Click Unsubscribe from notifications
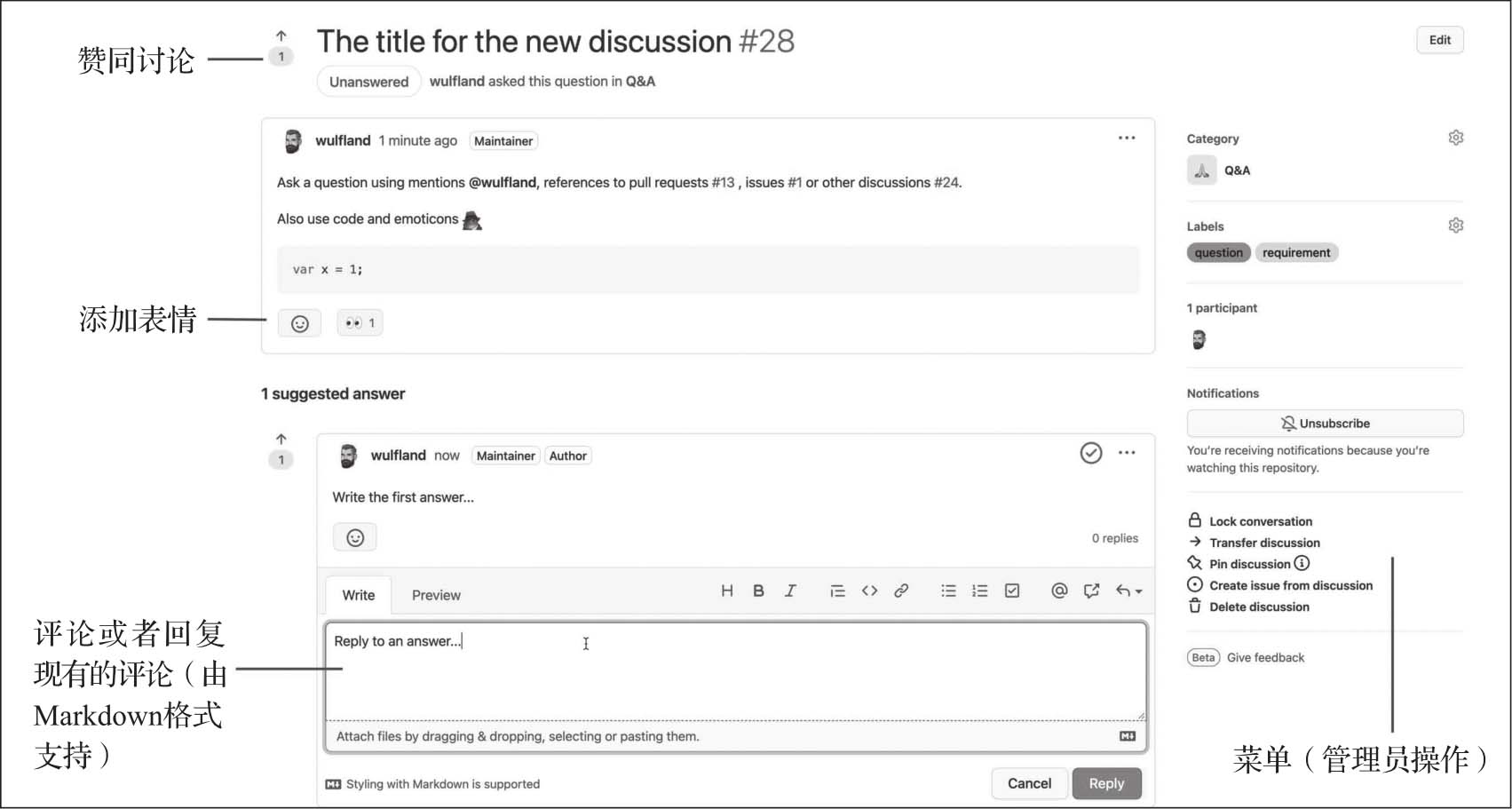The image size is (1512, 809). point(1325,424)
